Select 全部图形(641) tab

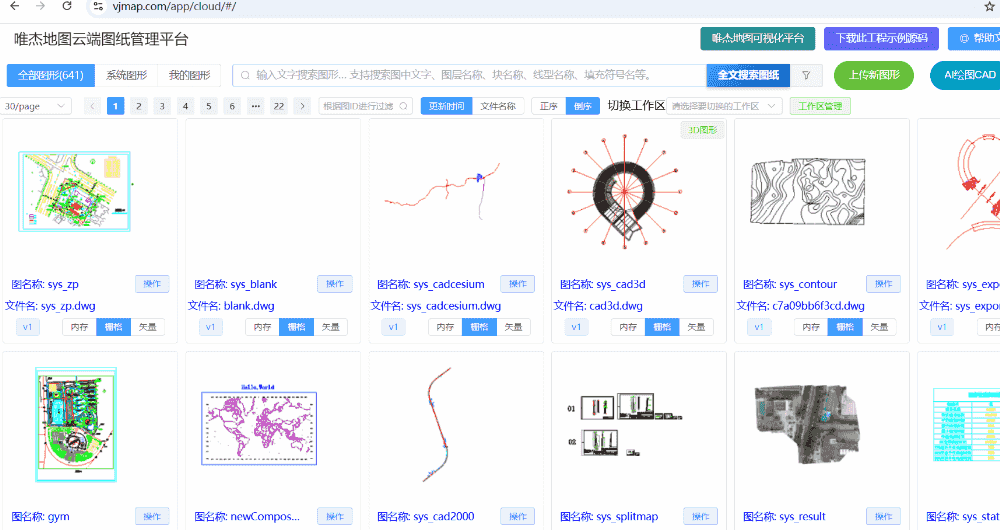[x=51, y=75]
